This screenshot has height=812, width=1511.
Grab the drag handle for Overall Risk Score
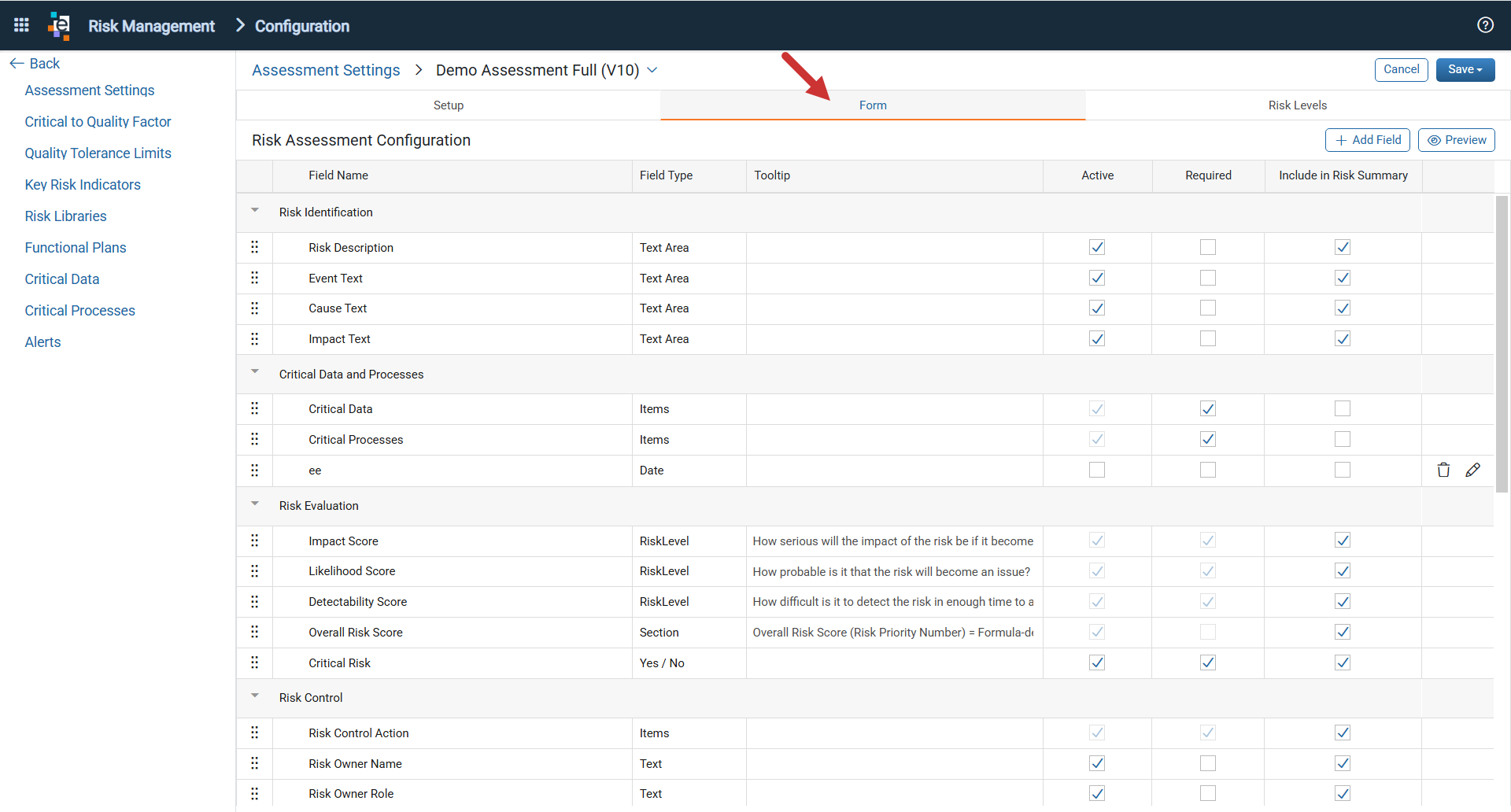[254, 632]
